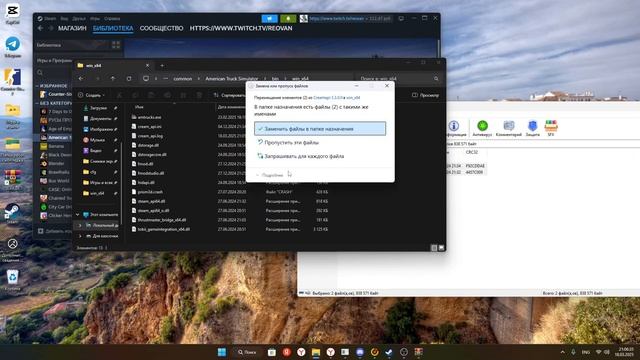Go back in the File Explorer window

81,78
